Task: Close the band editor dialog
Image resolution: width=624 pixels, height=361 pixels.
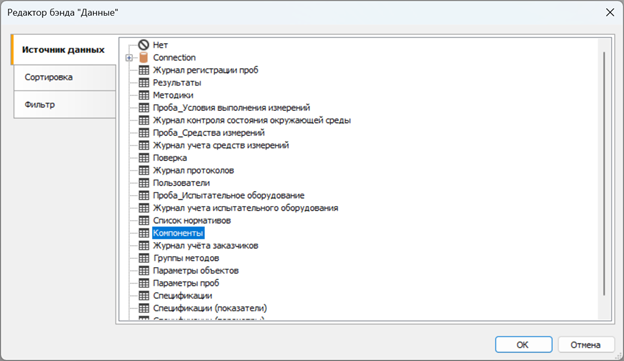Action: click(610, 13)
